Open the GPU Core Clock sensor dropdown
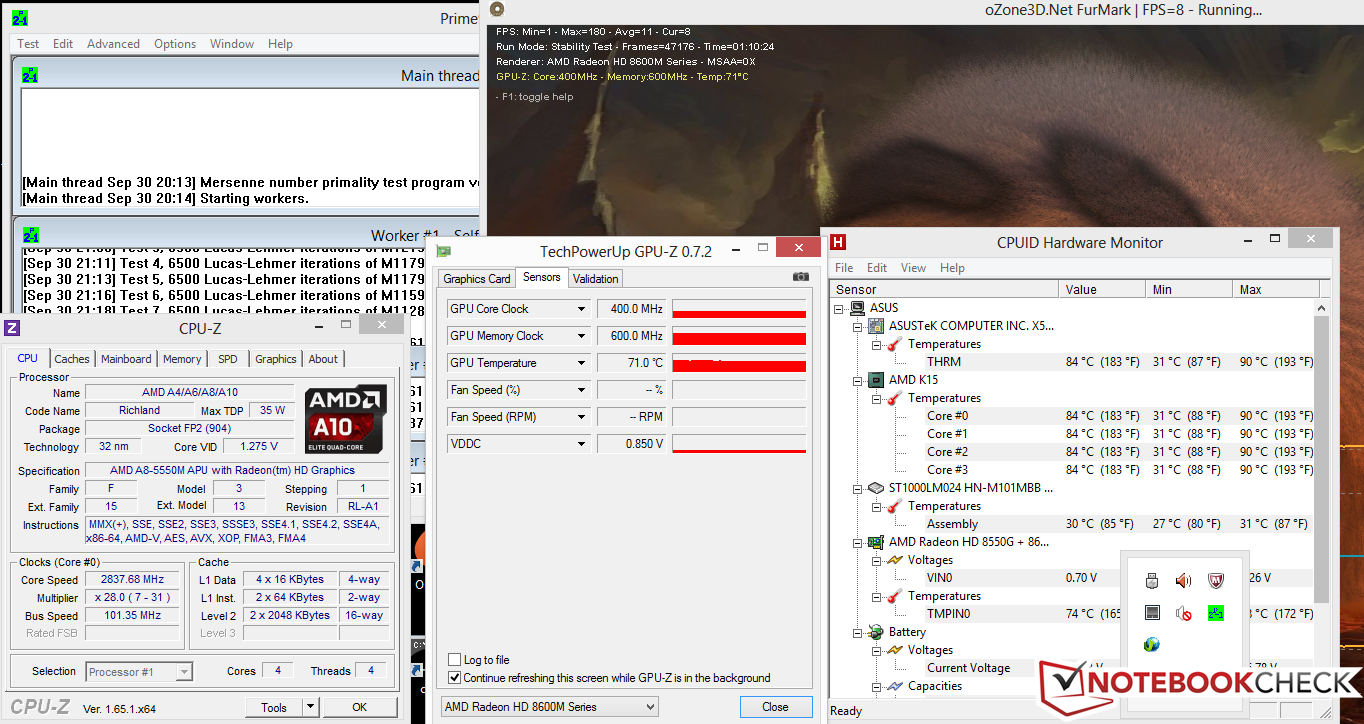The height and width of the screenshot is (724, 1364). coord(580,309)
